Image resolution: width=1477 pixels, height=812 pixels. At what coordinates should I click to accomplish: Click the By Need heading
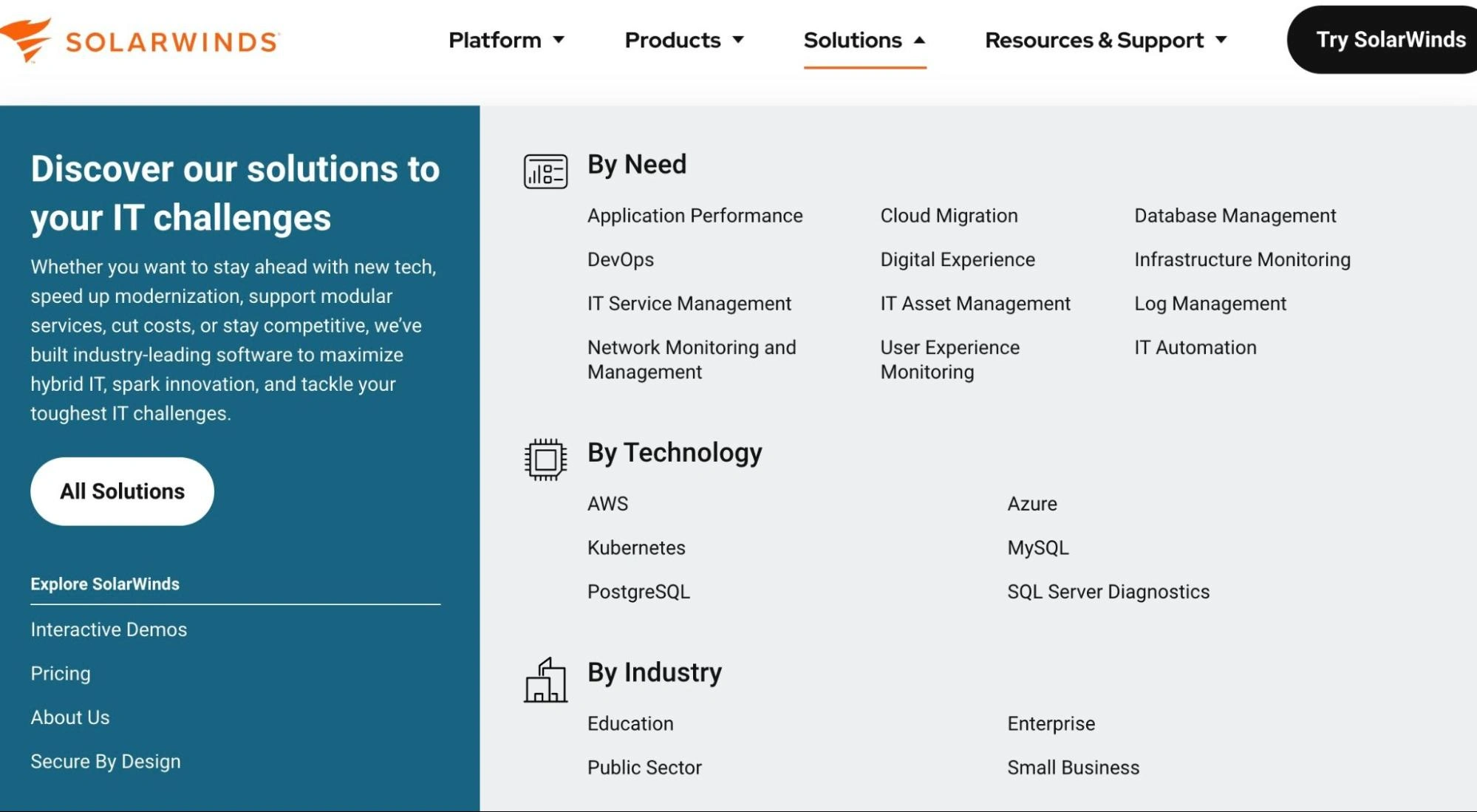point(637,164)
